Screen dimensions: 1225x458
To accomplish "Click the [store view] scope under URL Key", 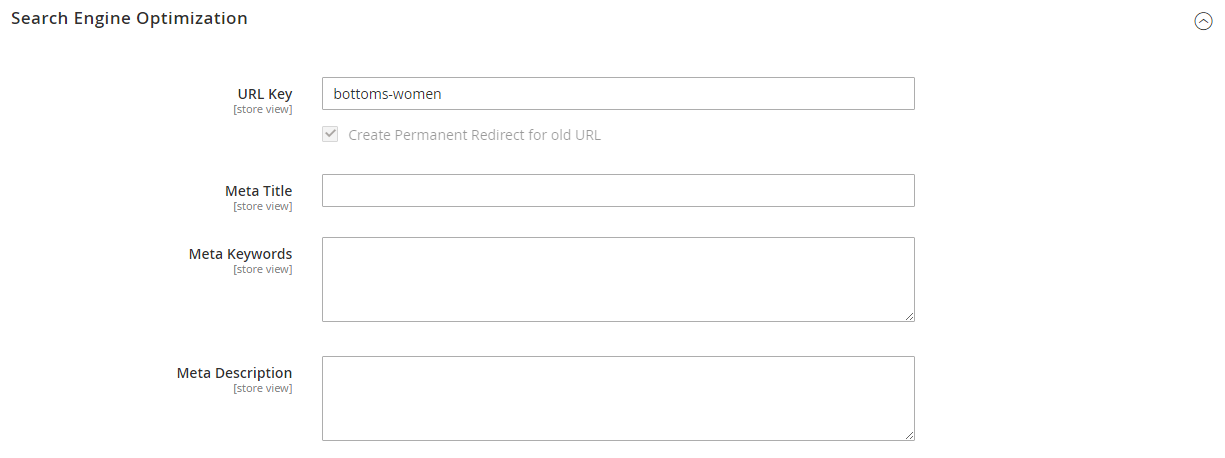I will tap(263, 109).
